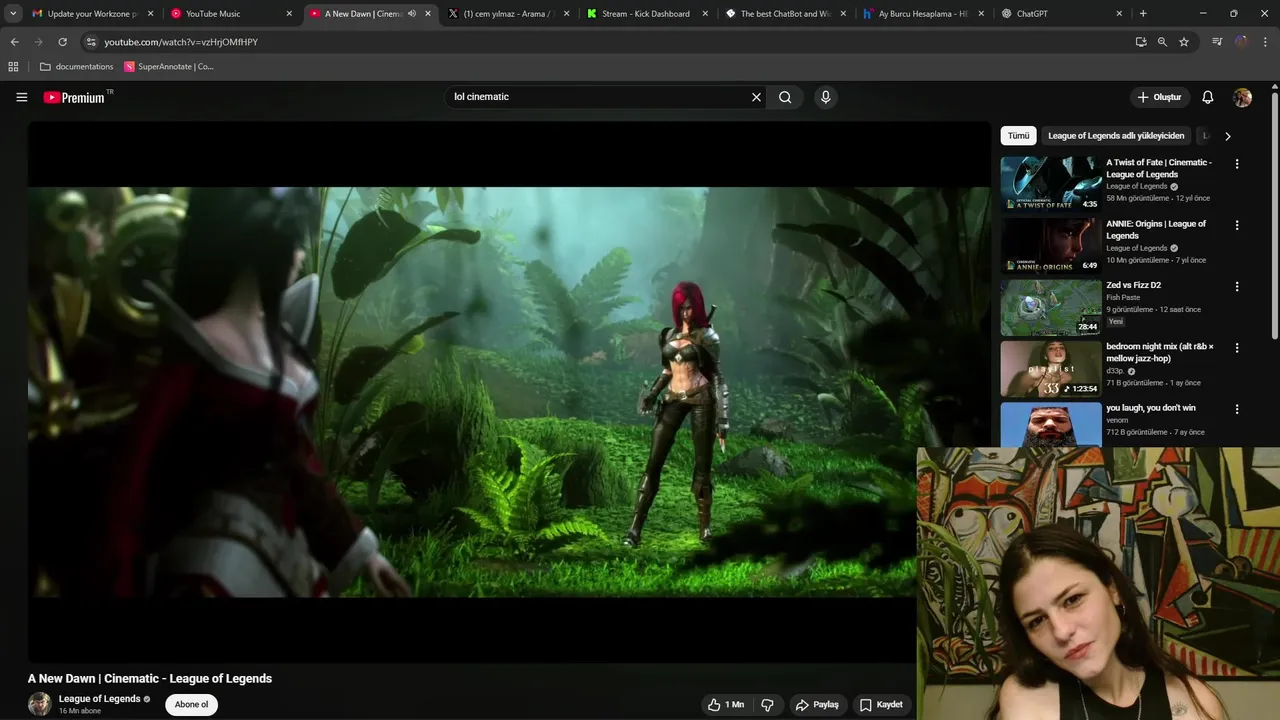This screenshot has height=720, width=1280.
Task: Open options for bedroom night mix
Action: click(x=1237, y=348)
